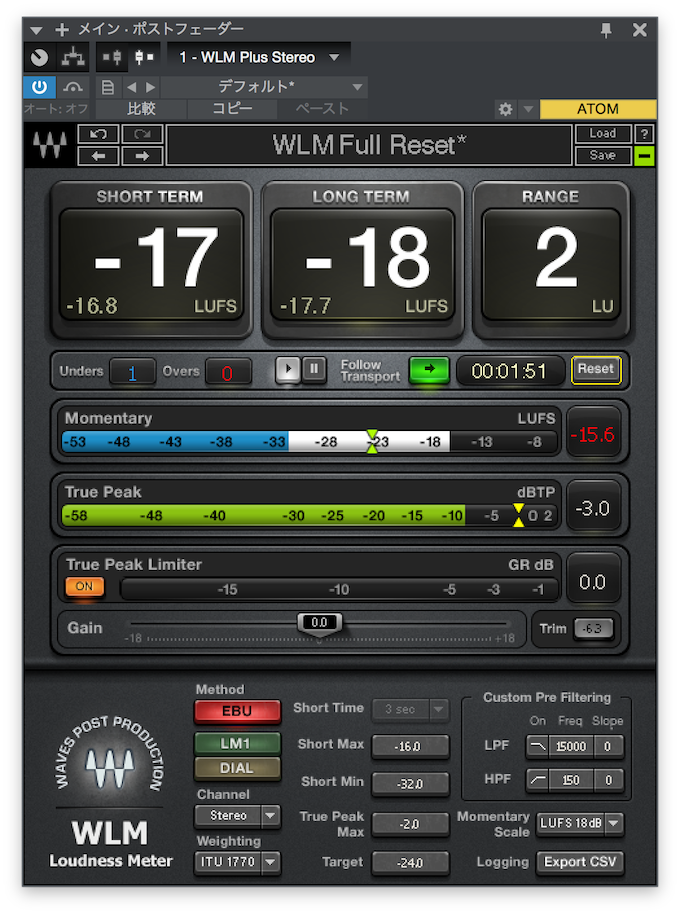Image resolution: width=680 pixels, height=914 pixels.
Task: Open the question mark help button
Action: pyautogui.click(x=644, y=133)
